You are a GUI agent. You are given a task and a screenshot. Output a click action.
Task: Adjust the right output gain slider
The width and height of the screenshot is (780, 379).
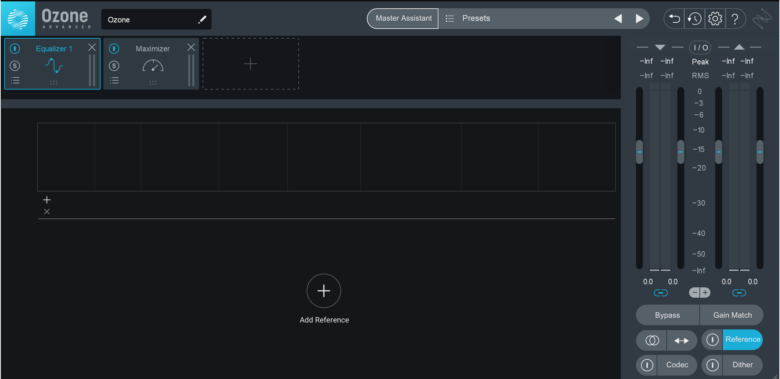(760, 152)
